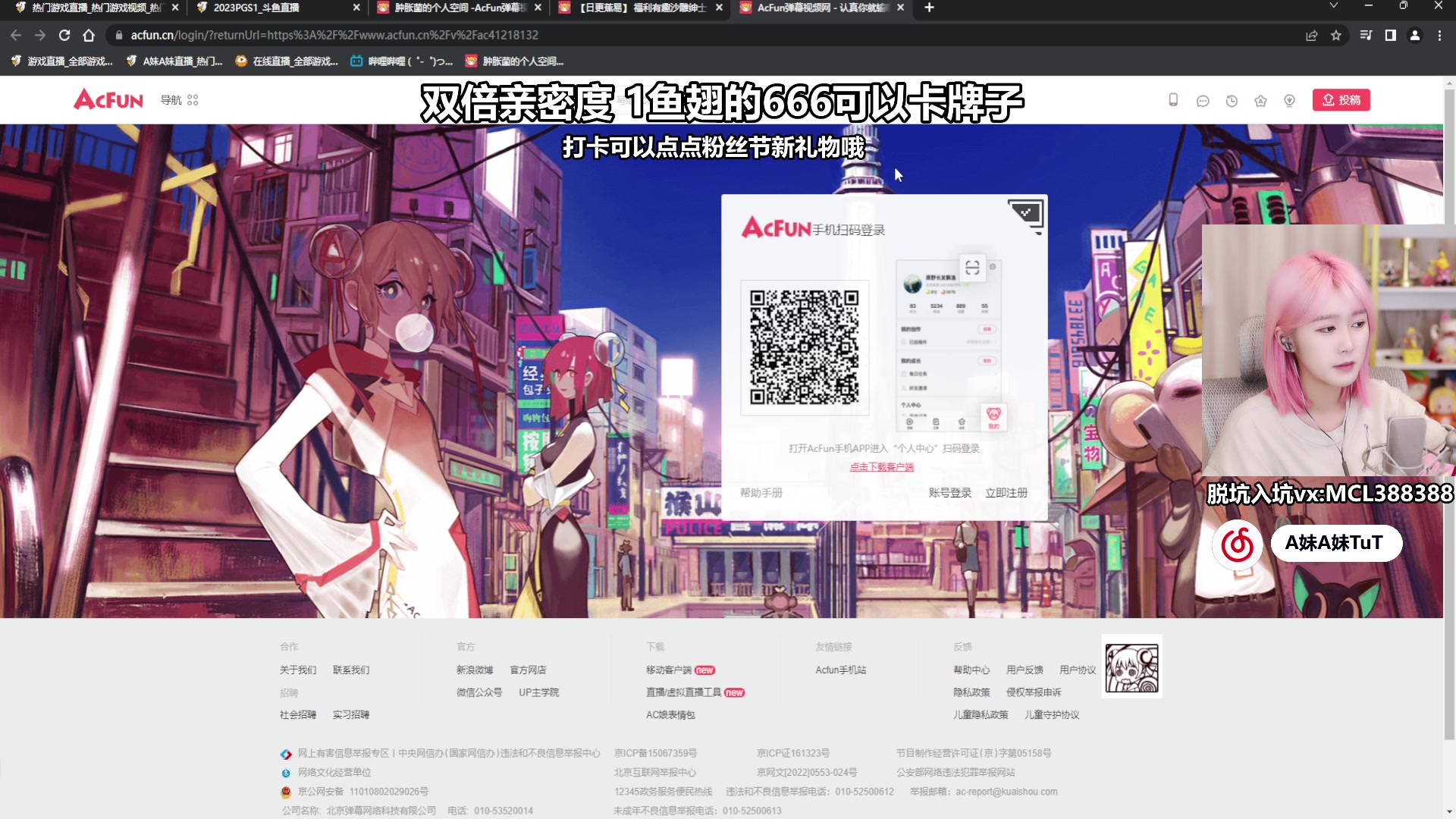Open the 游戏直播_全部游戏 bookmark

pyautogui.click(x=62, y=61)
